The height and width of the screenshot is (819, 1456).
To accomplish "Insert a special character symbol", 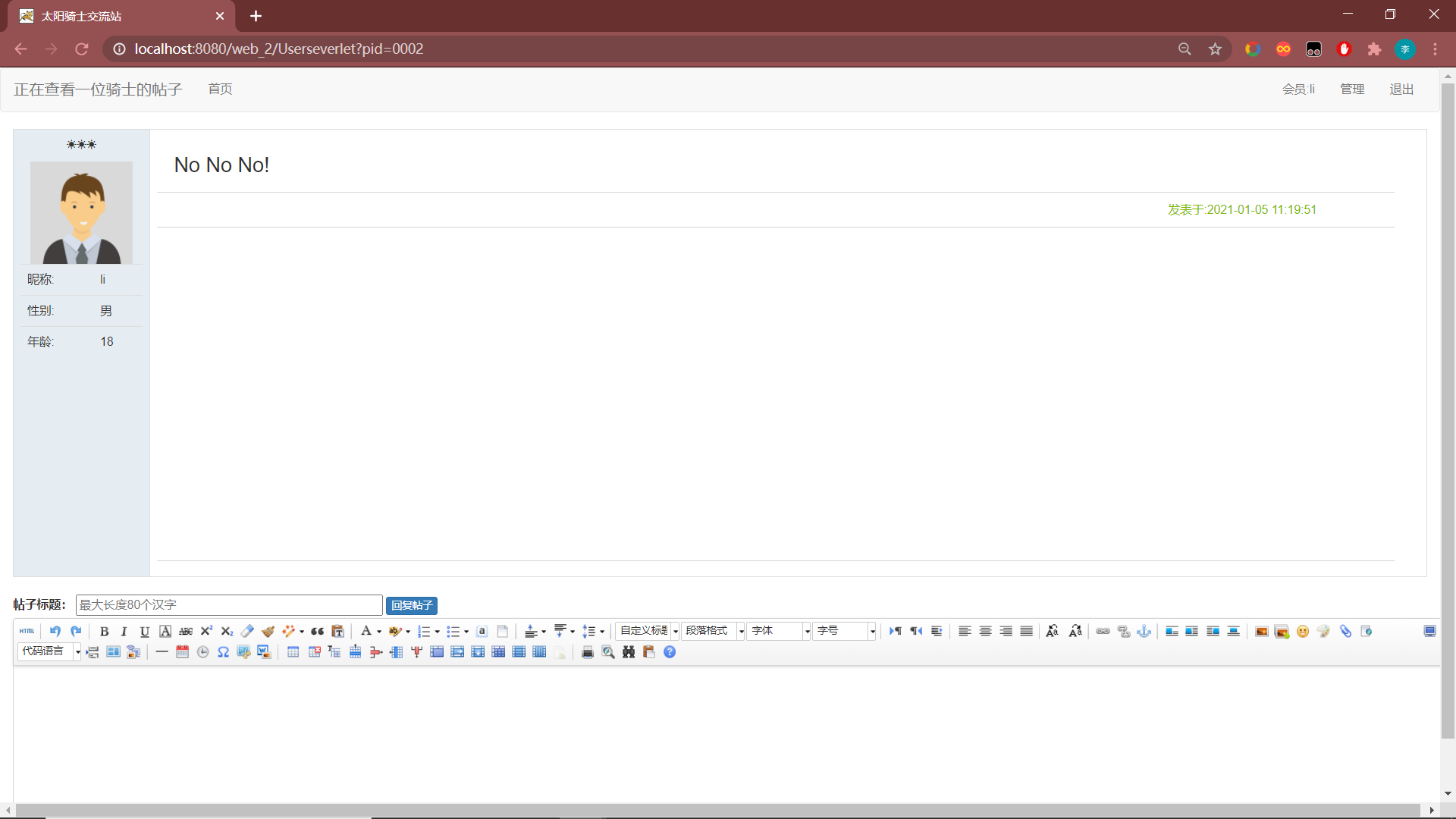I will (x=223, y=651).
